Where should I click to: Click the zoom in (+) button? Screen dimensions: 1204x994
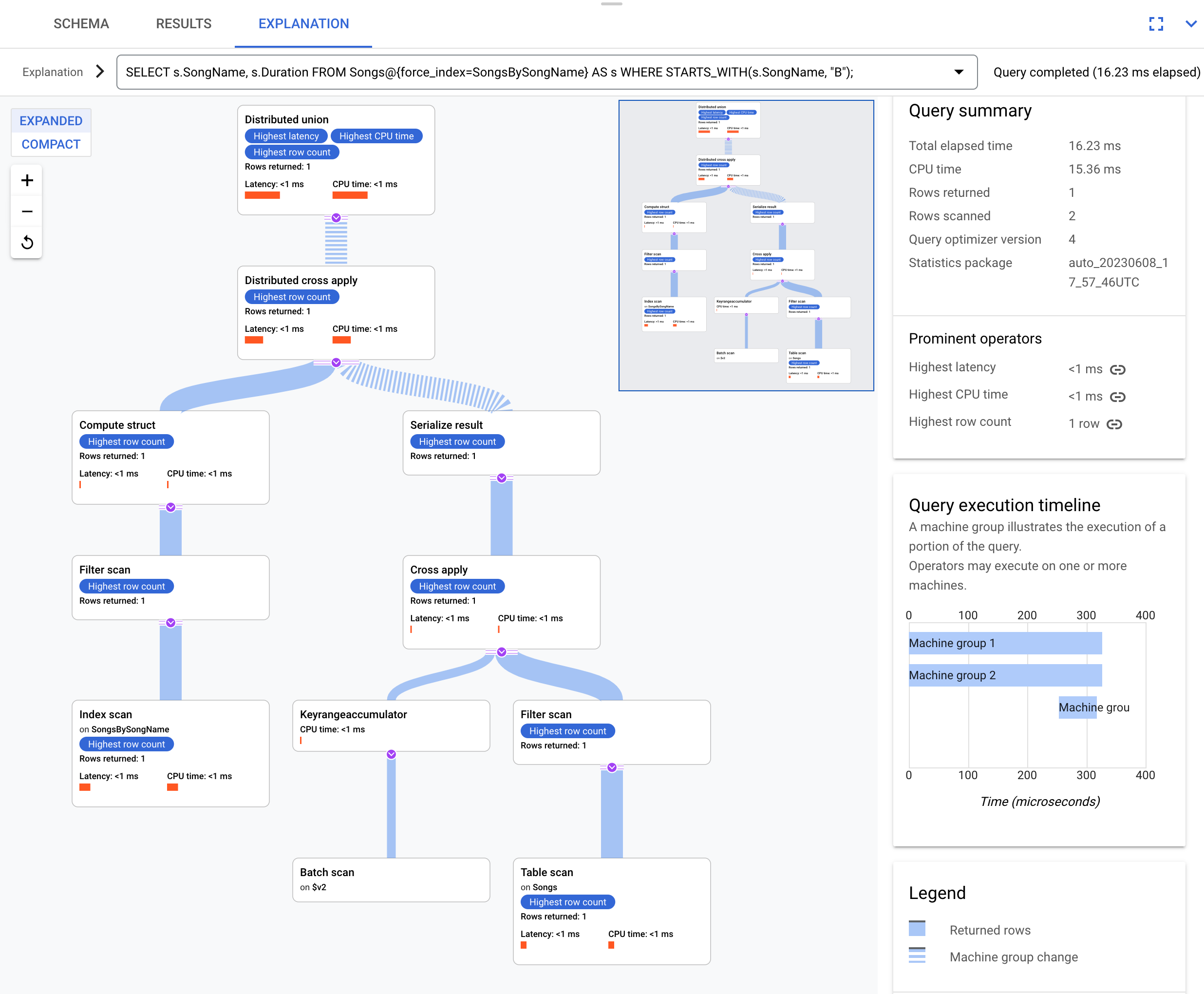point(27,180)
